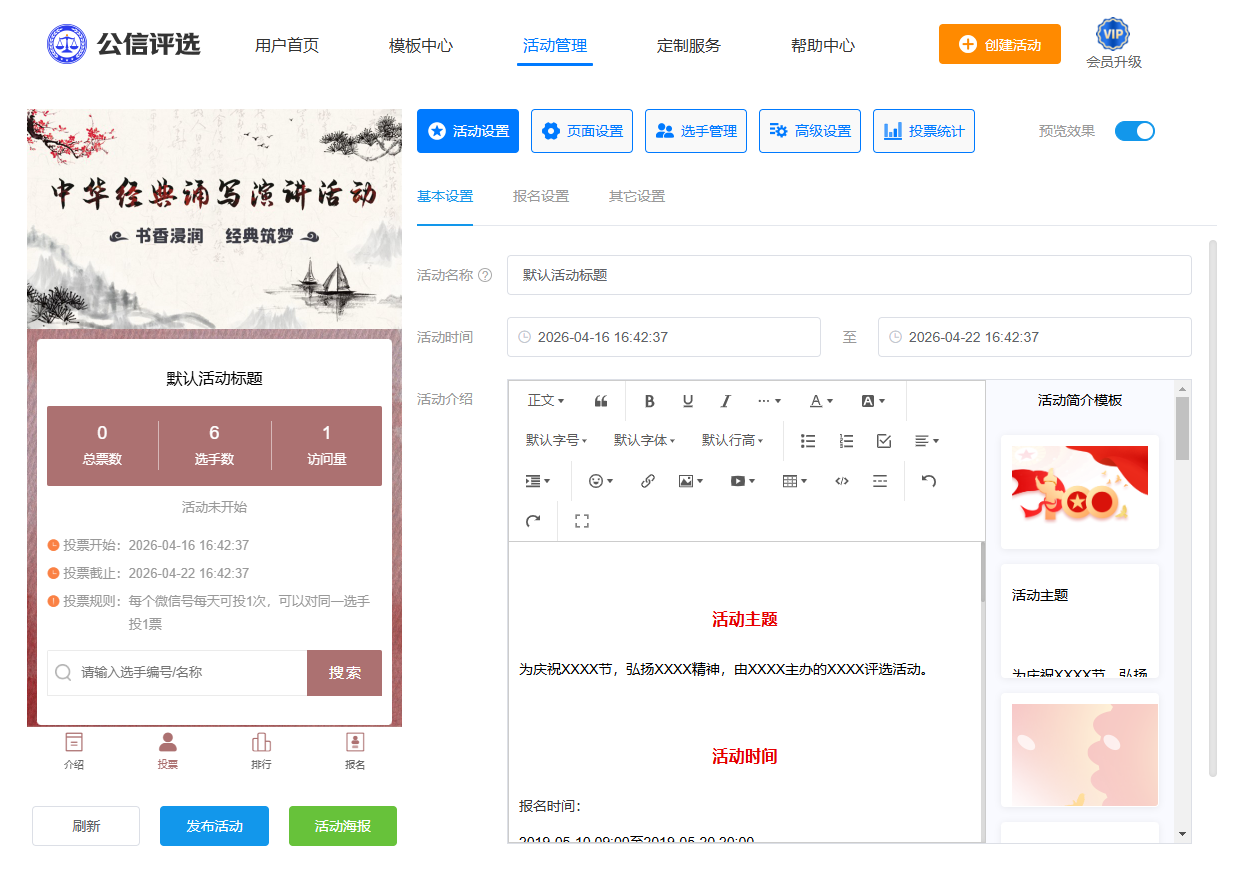Open the 正文 heading style dropdown
The image size is (1239, 874).
point(546,401)
